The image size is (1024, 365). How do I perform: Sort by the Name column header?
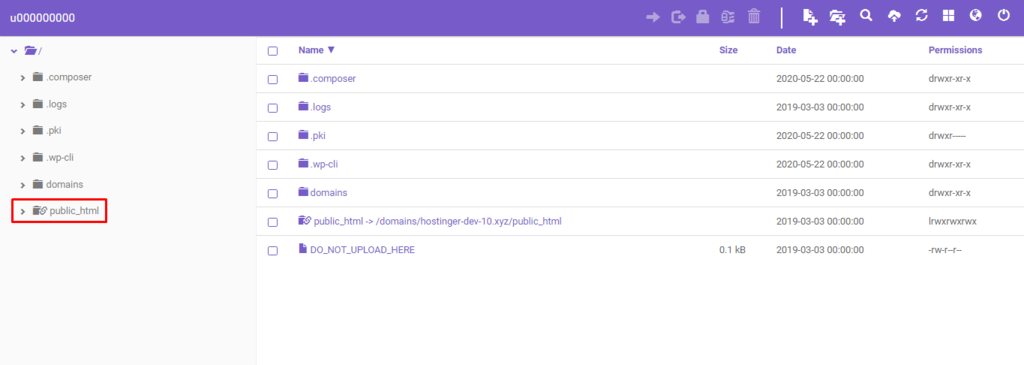pyautogui.click(x=316, y=50)
